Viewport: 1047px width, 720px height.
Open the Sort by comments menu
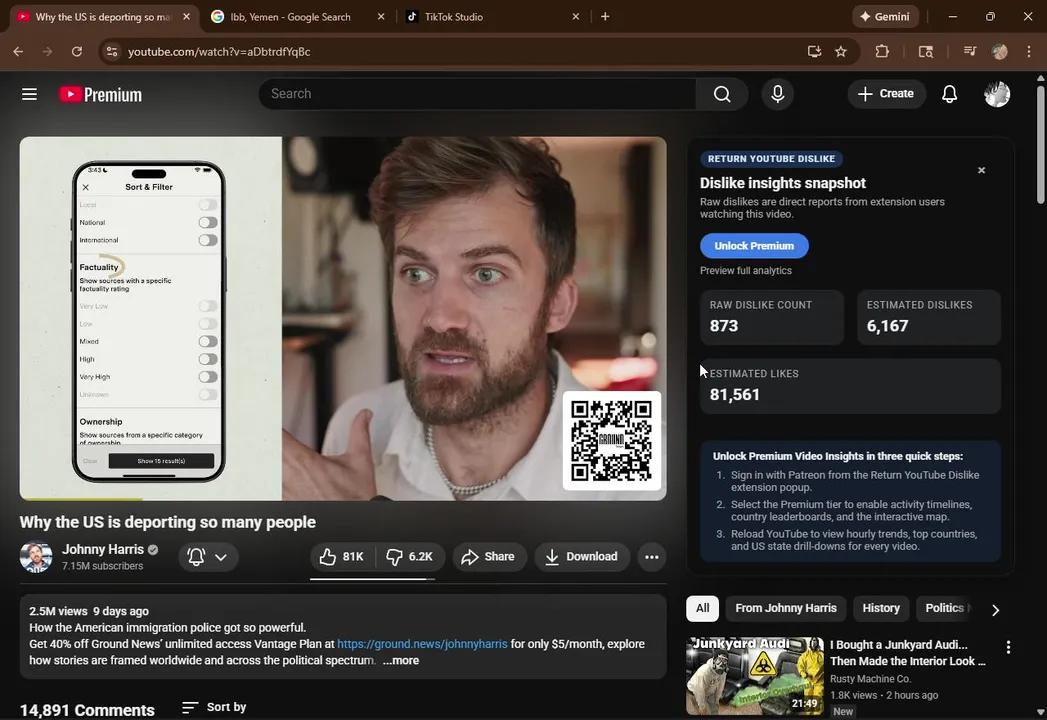coord(214,707)
